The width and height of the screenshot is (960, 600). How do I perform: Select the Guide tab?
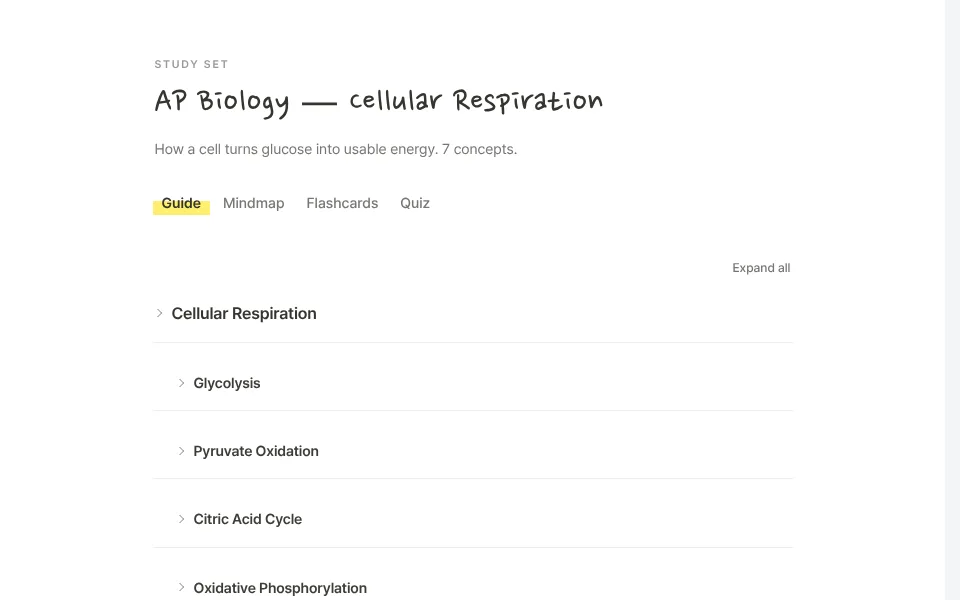181,203
